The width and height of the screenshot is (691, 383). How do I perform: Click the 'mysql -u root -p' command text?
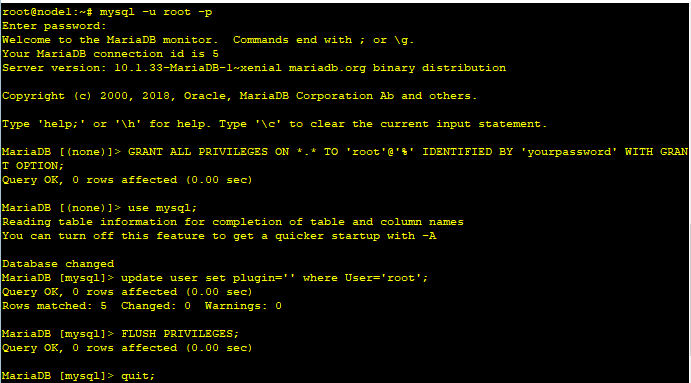tap(156, 12)
